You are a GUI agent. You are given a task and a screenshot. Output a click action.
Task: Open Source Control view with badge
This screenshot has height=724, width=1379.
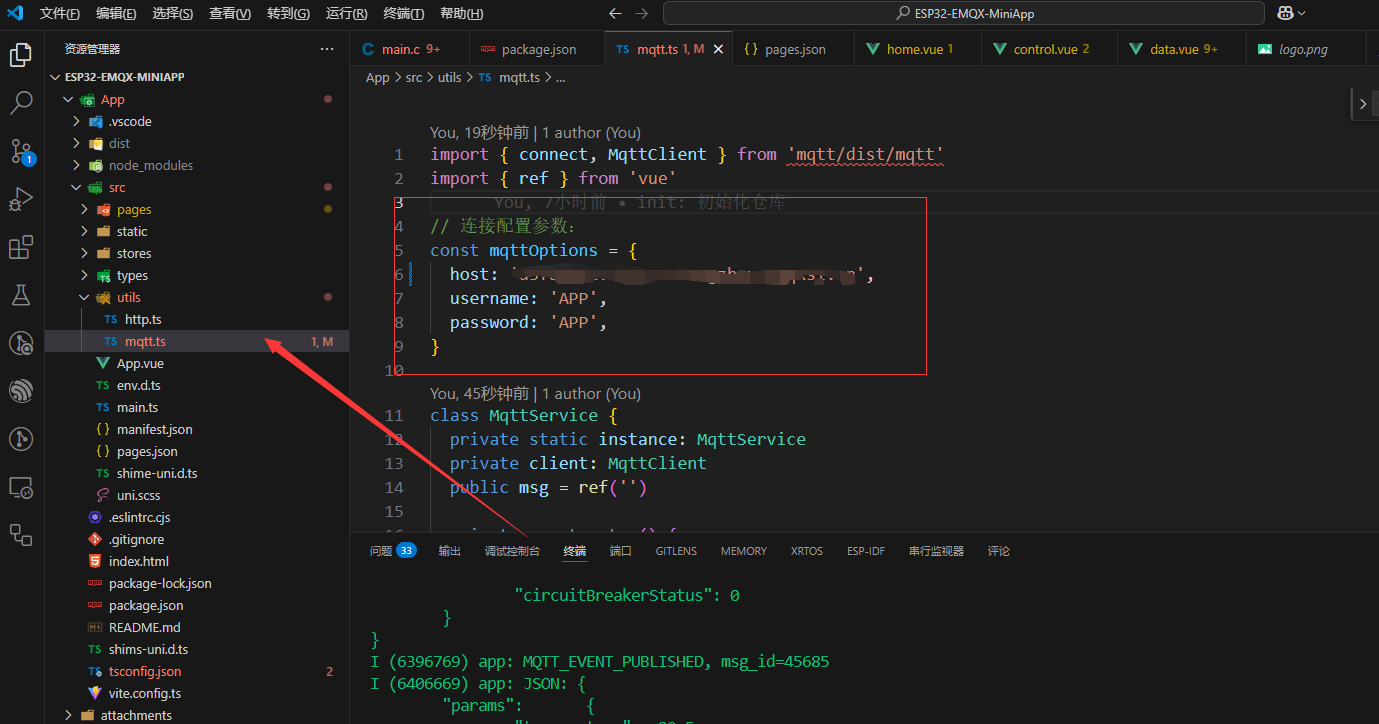pyautogui.click(x=21, y=151)
